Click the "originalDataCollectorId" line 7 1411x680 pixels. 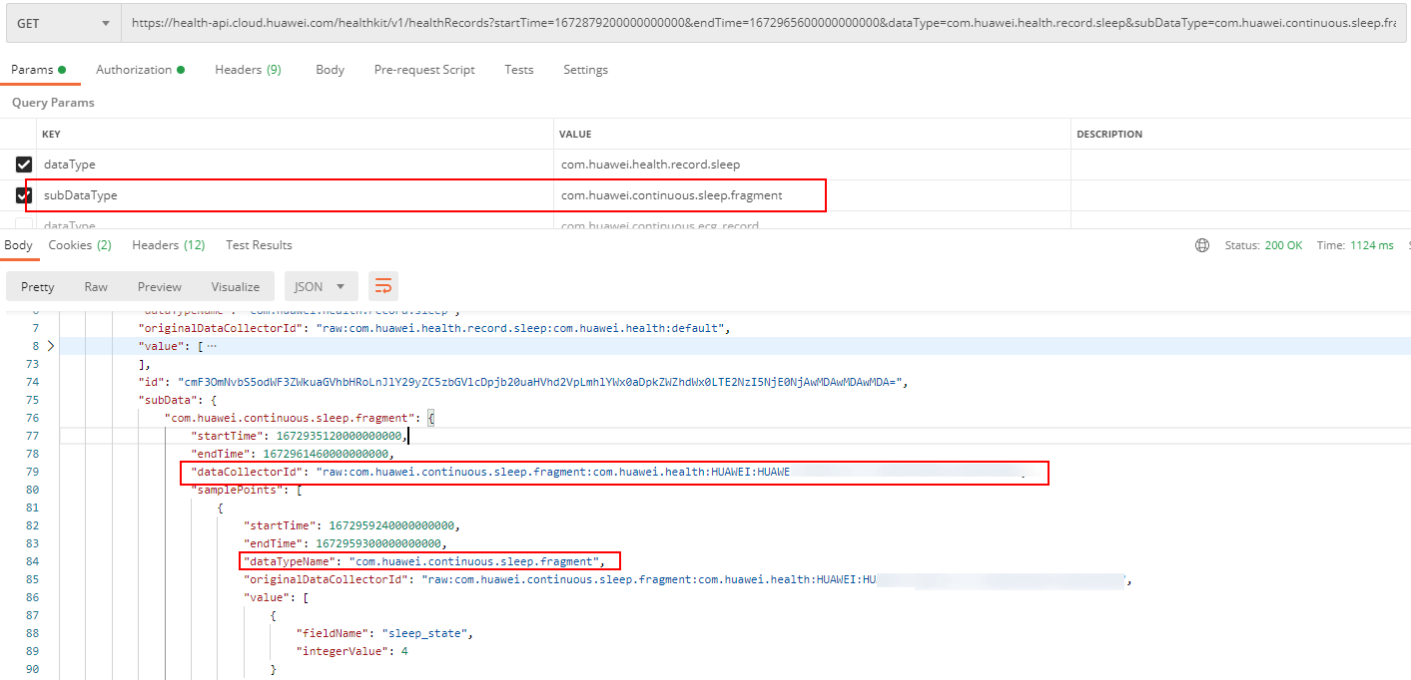click(x=436, y=328)
